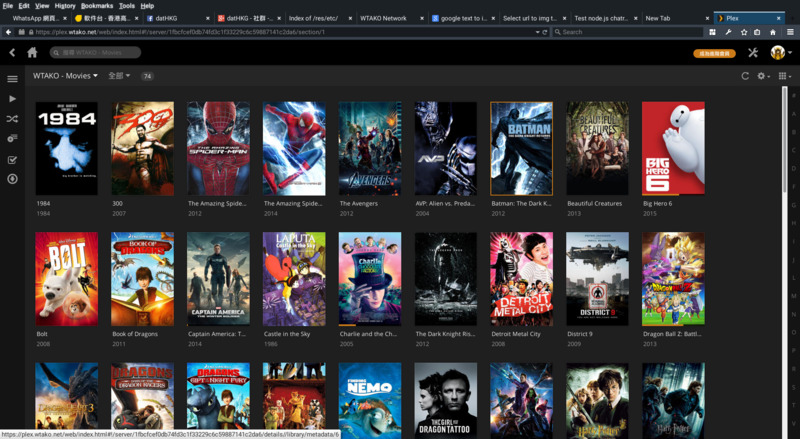Click the 74 item count badge
Image resolution: width=800 pixels, height=439 pixels.
pos(147,76)
